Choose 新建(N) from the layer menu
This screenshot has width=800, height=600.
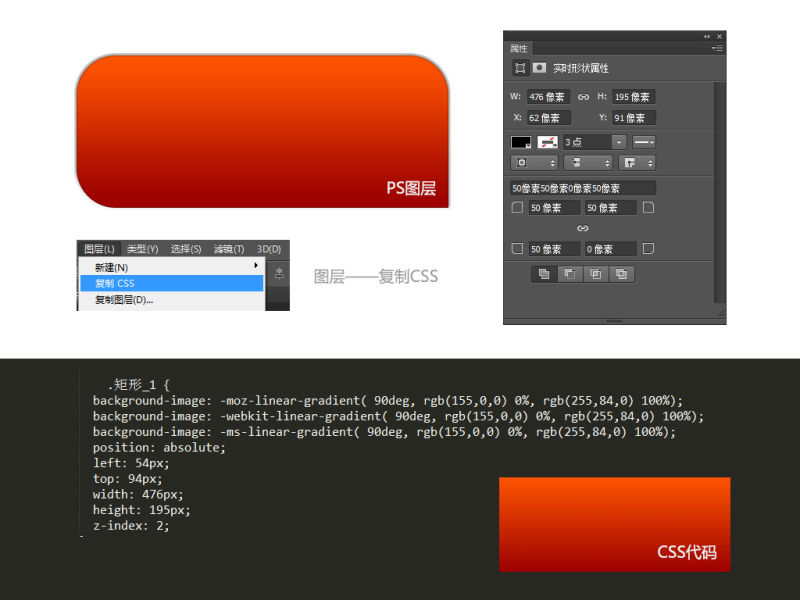(171, 267)
